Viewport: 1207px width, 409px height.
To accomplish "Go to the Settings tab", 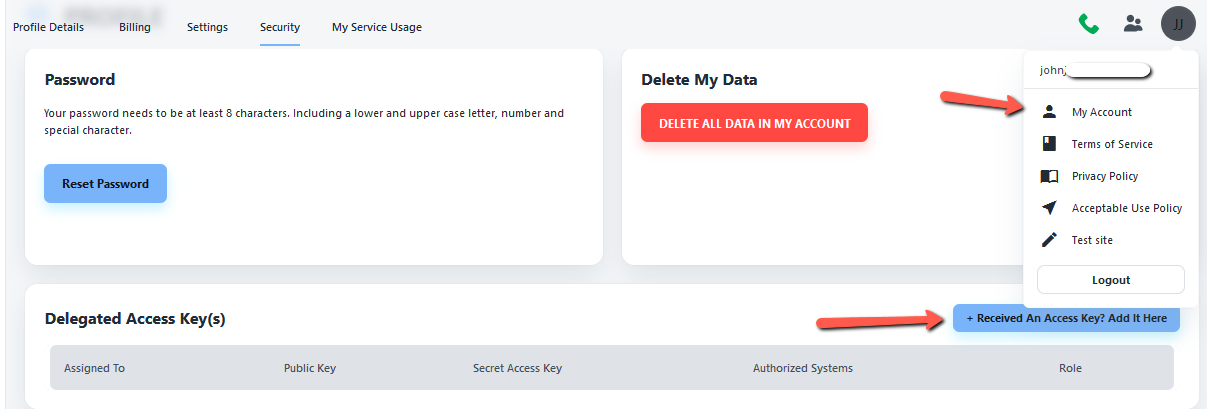I will coord(207,27).
